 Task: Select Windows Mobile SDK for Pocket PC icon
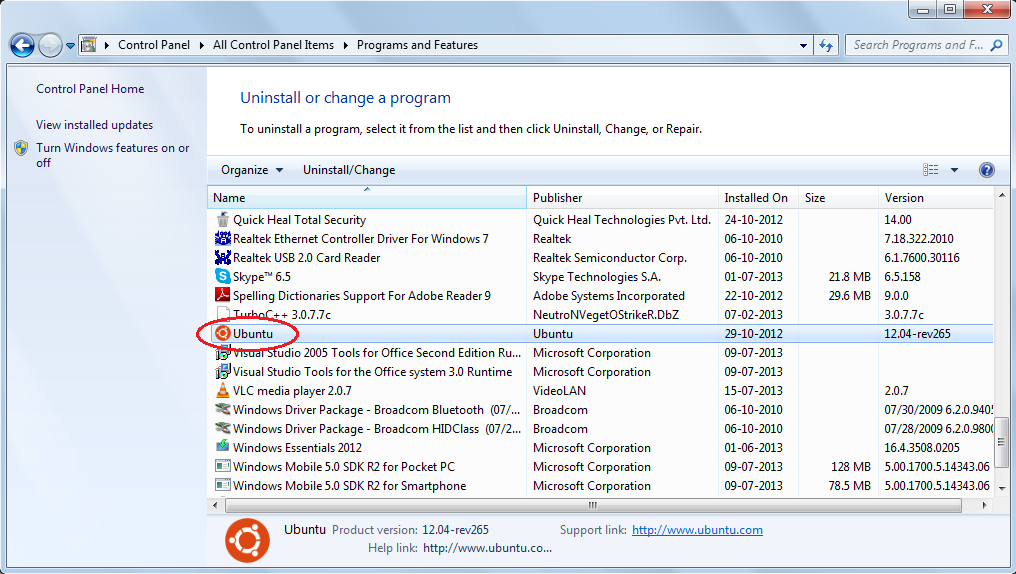tap(222, 466)
